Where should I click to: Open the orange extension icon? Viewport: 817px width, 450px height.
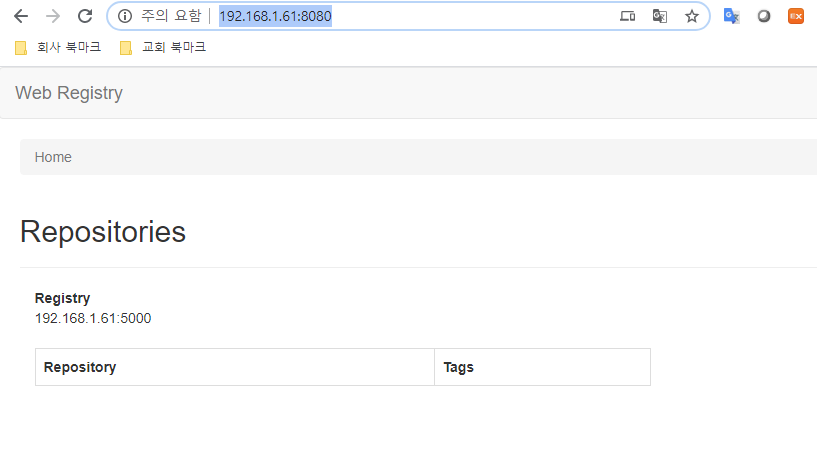point(796,16)
